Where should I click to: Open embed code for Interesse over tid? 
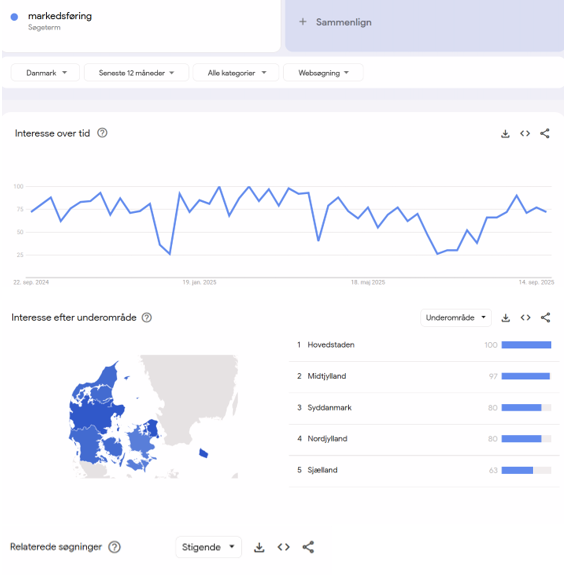coord(525,133)
